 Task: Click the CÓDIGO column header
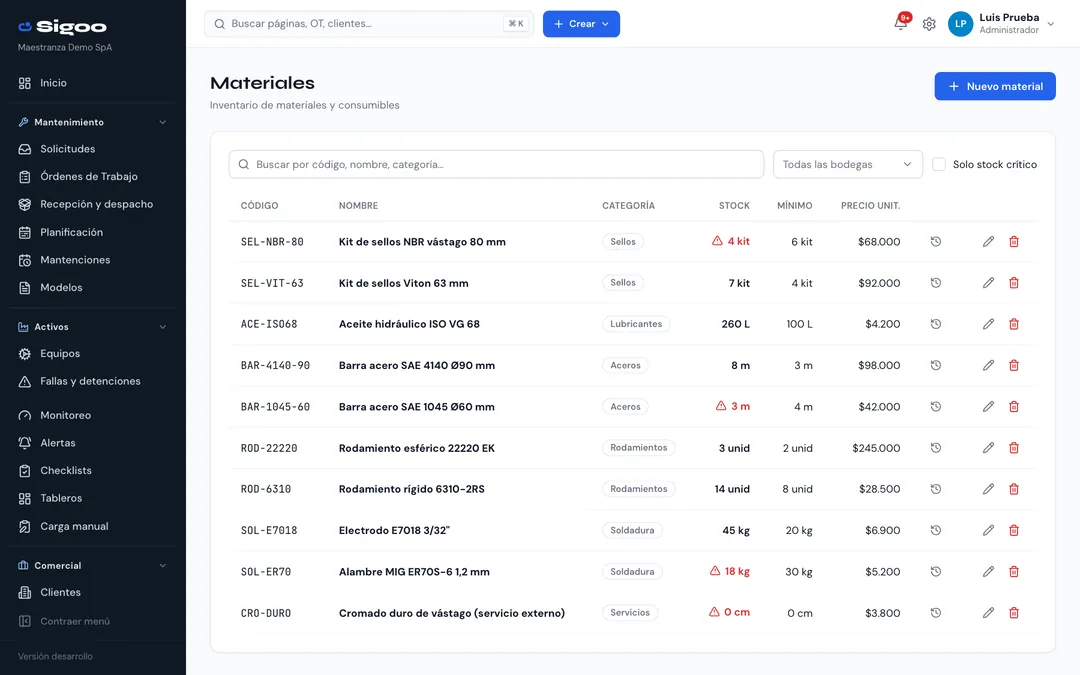pyautogui.click(x=260, y=206)
